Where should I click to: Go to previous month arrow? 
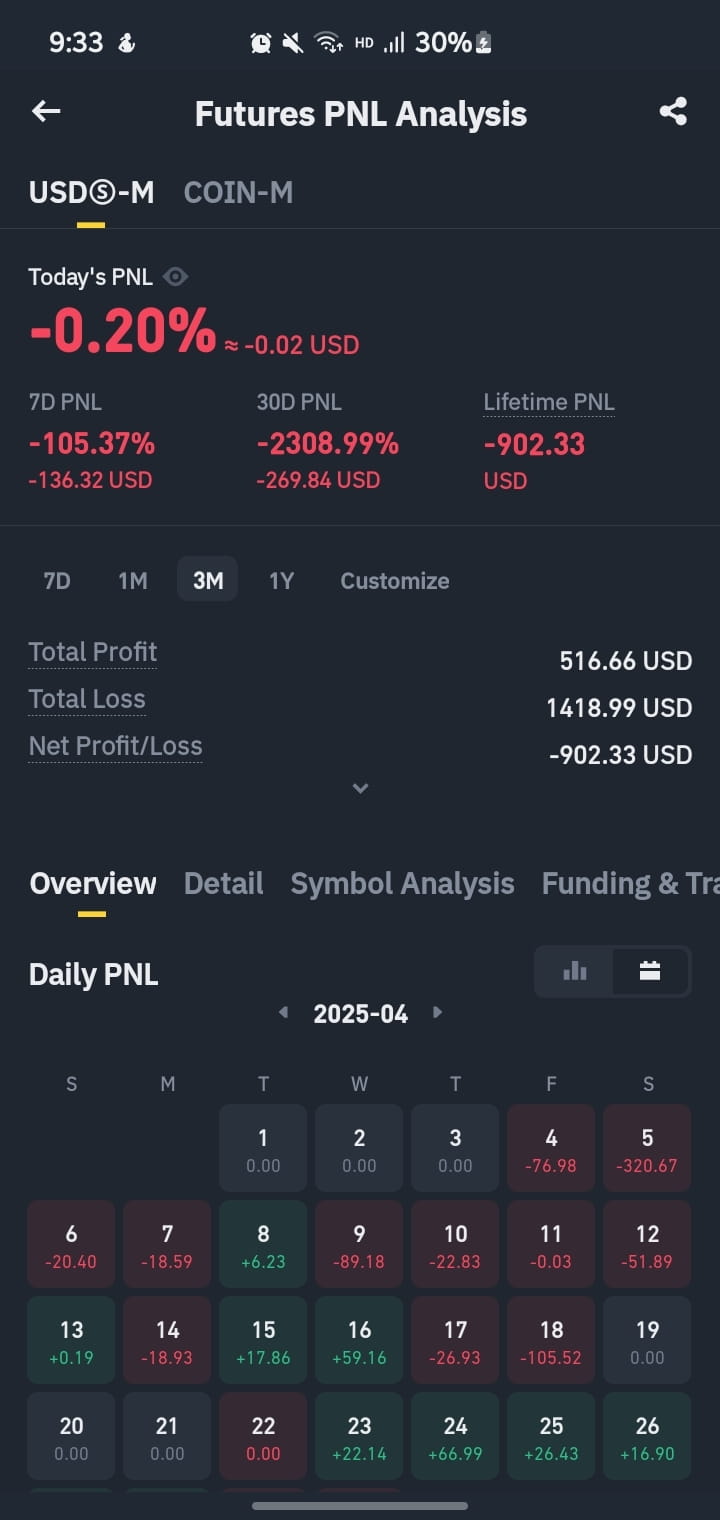(284, 1012)
